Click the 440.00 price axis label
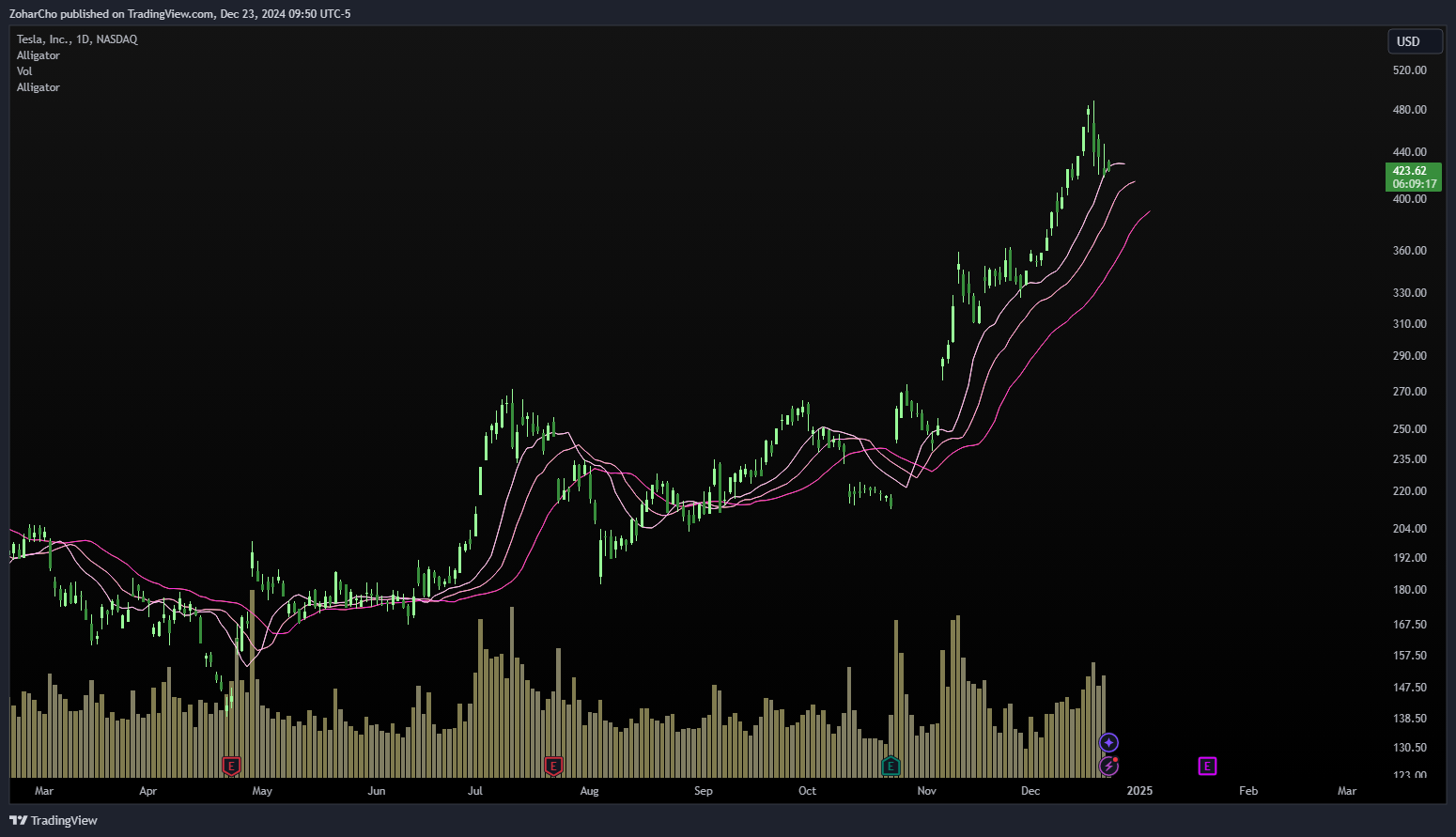 click(1409, 152)
